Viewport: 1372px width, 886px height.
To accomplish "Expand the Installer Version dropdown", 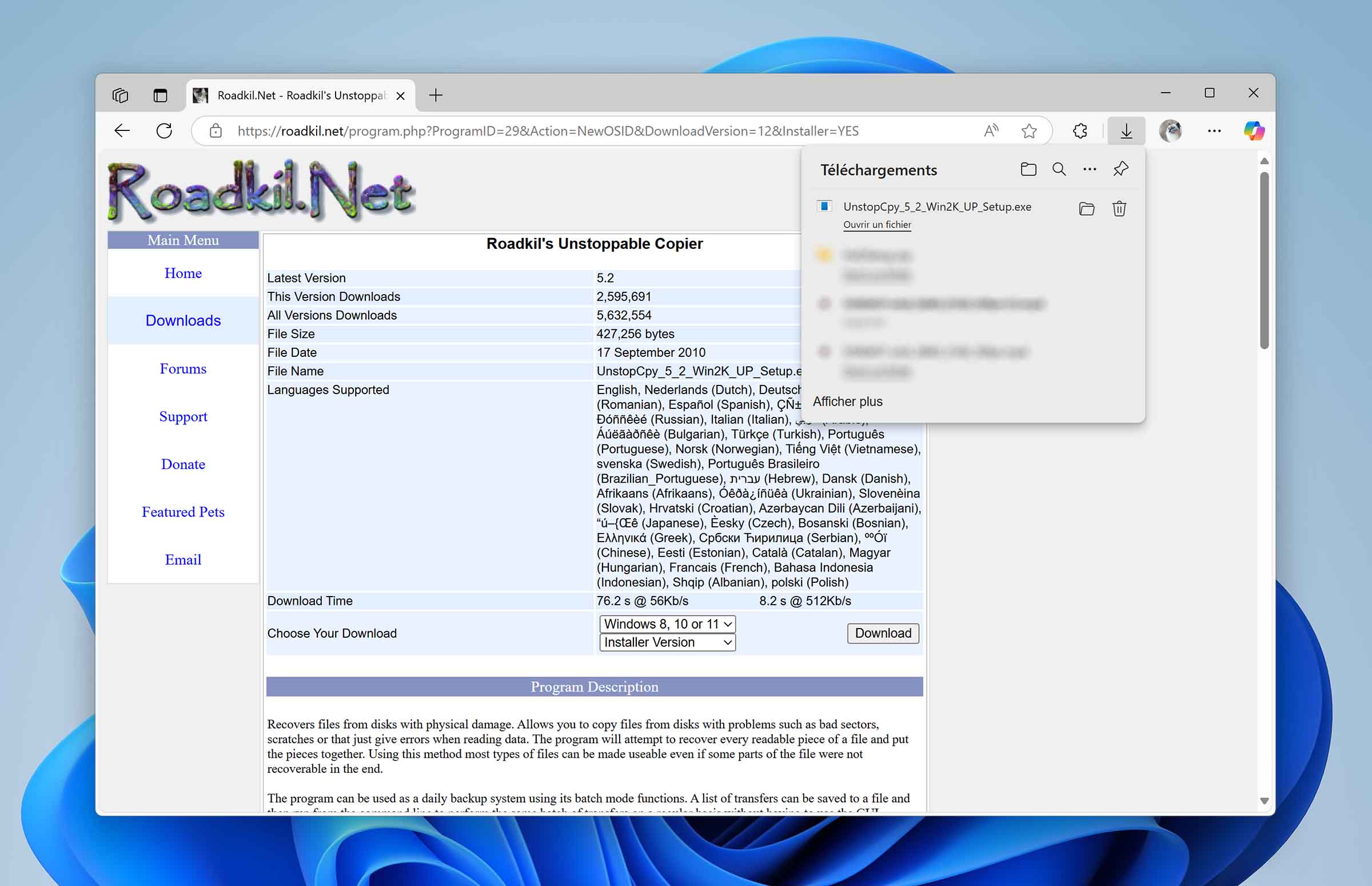I will pos(667,642).
